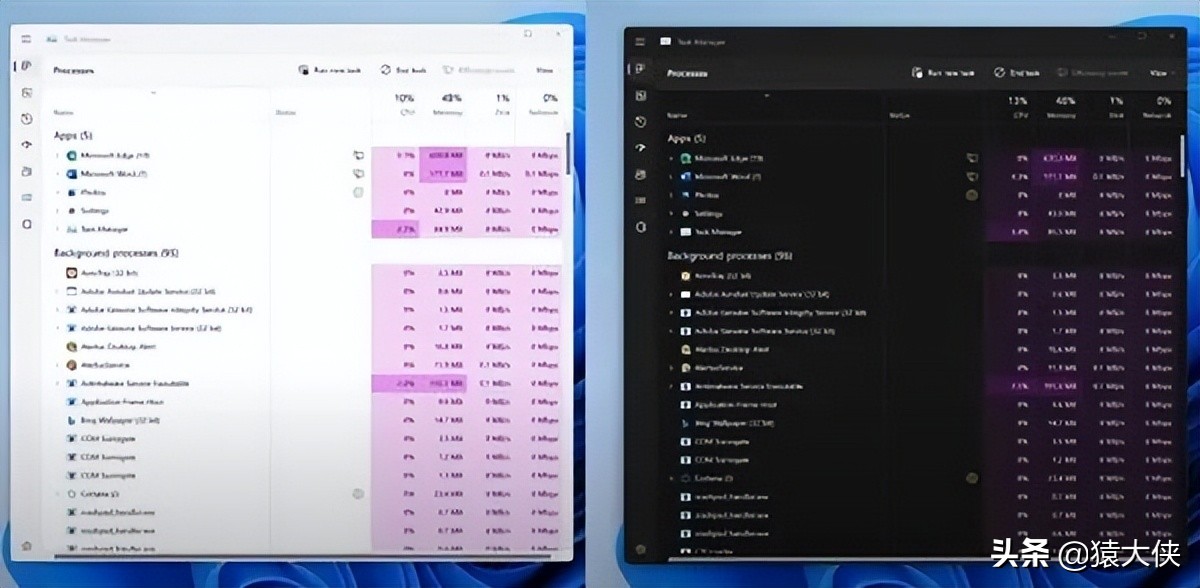This screenshot has width=1200, height=588.
Task: Sort by the CPU column in the light window
Action: tap(404, 105)
